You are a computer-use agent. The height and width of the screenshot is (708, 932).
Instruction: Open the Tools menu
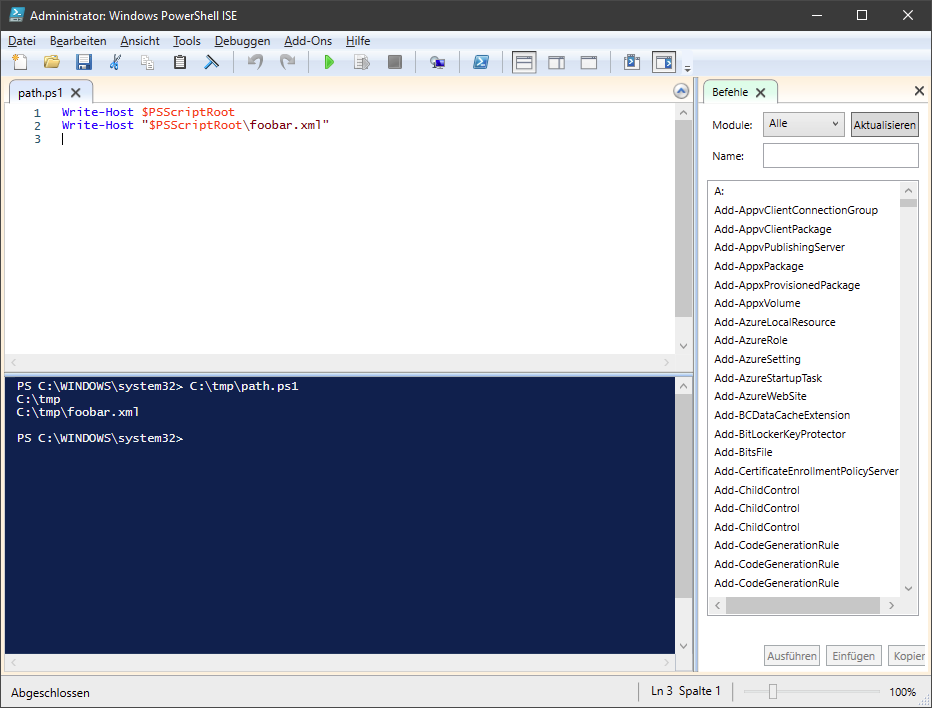(x=187, y=41)
